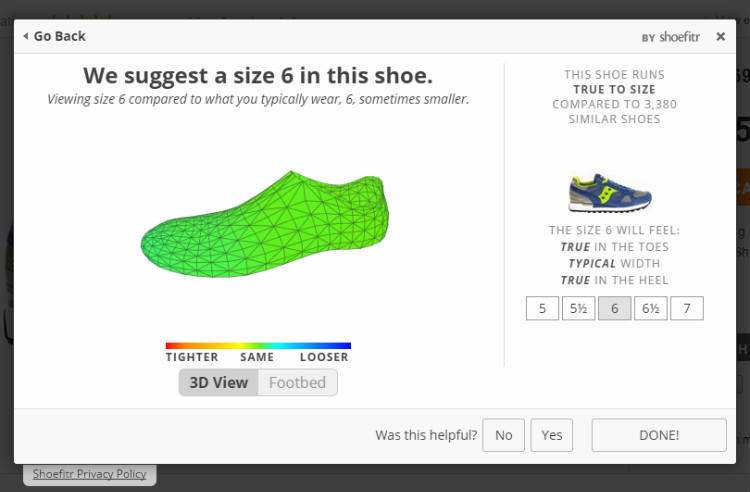750x492 pixels.
Task: Open the Shoefitr Privacy Policy link
Action: tap(89, 474)
